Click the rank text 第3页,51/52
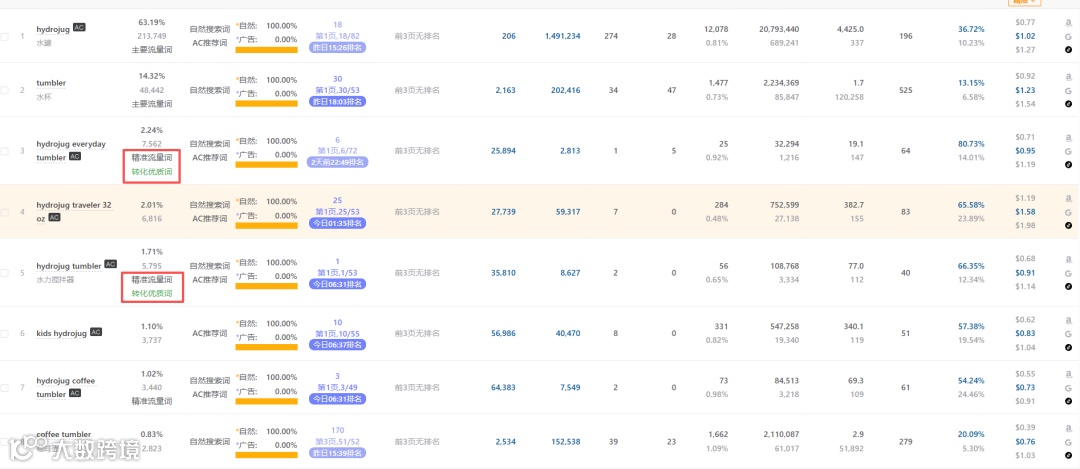 point(338,441)
